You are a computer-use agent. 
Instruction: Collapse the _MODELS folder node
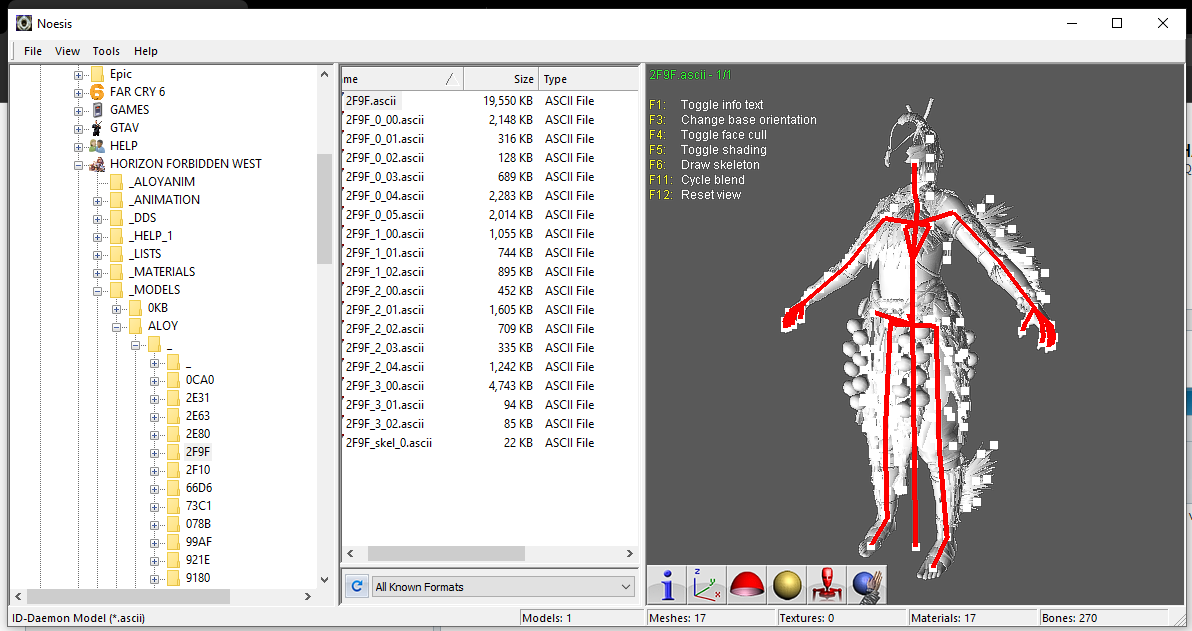(x=97, y=290)
